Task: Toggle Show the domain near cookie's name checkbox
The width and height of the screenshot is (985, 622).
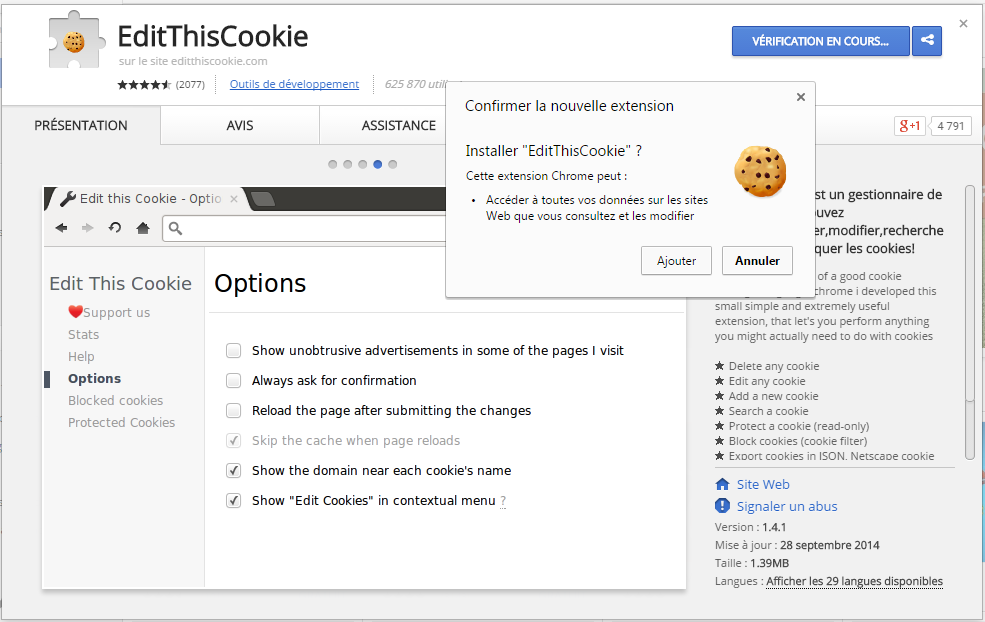Action: pyautogui.click(x=233, y=471)
